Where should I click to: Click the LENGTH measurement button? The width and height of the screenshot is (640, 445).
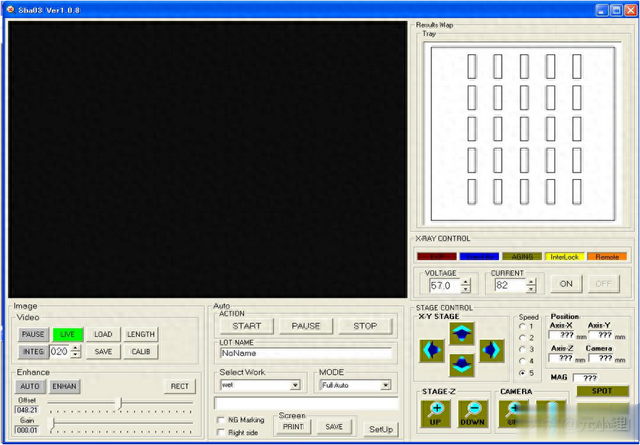coord(141,334)
